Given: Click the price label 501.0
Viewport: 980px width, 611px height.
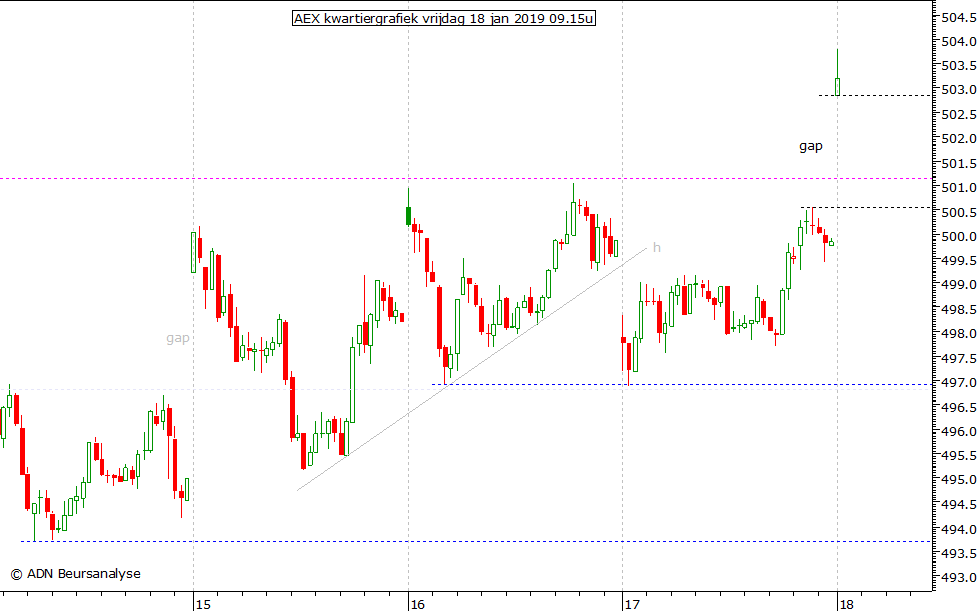Looking at the screenshot, I should tap(959, 187).
